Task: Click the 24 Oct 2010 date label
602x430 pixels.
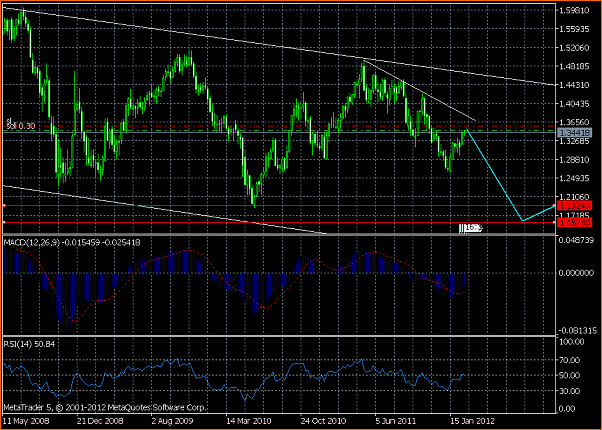Action: pyautogui.click(x=322, y=421)
